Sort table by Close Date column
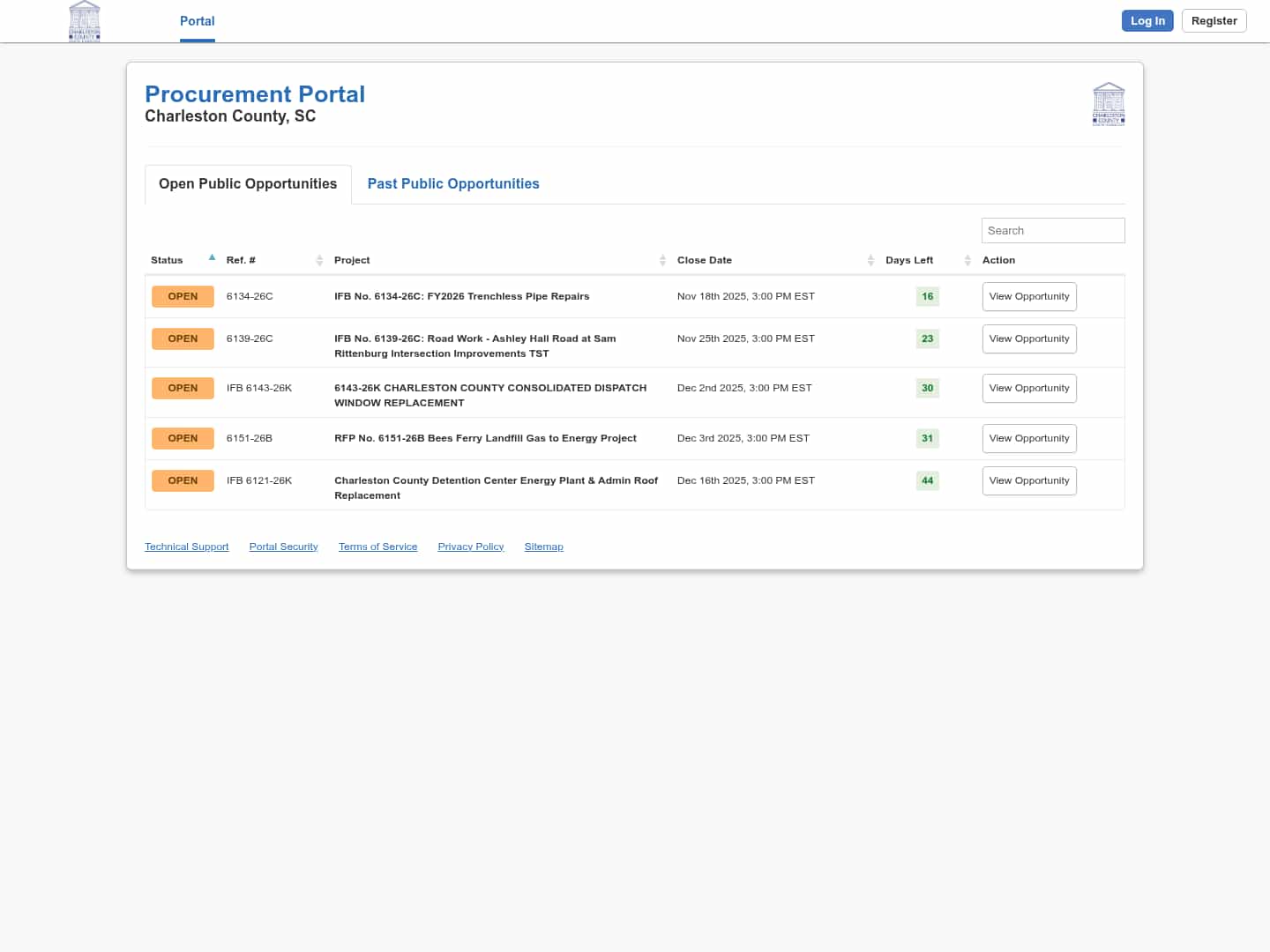The width and height of the screenshot is (1270, 952). point(870,260)
